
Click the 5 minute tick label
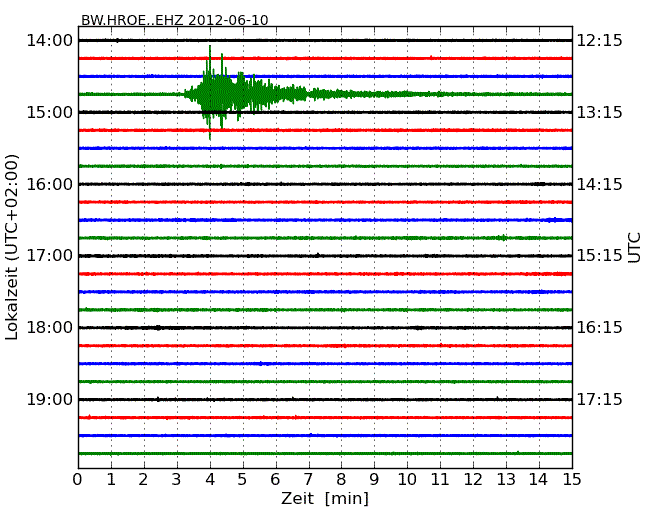pyautogui.click(x=243, y=480)
